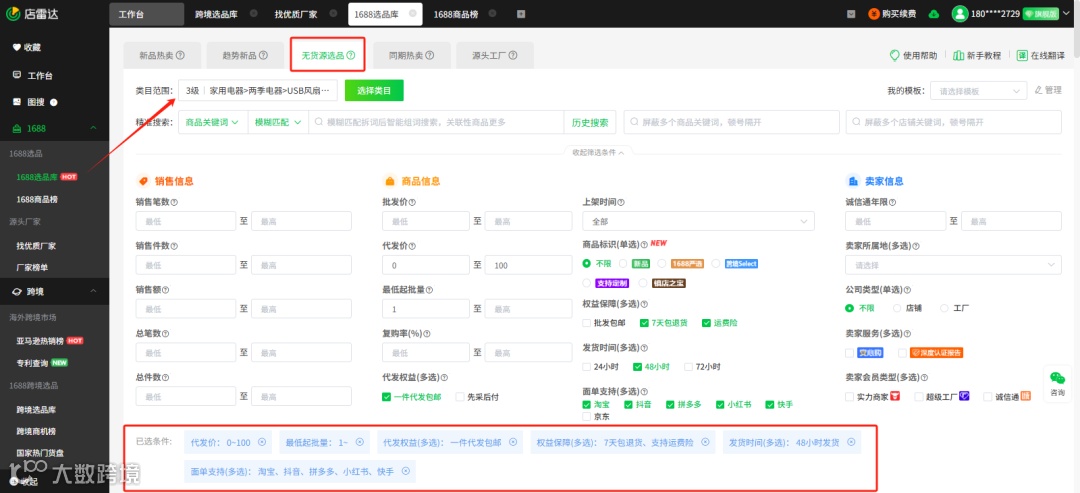Uncheck the 运费险 checkbox
1080x493 pixels.
pyautogui.click(x=706, y=323)
